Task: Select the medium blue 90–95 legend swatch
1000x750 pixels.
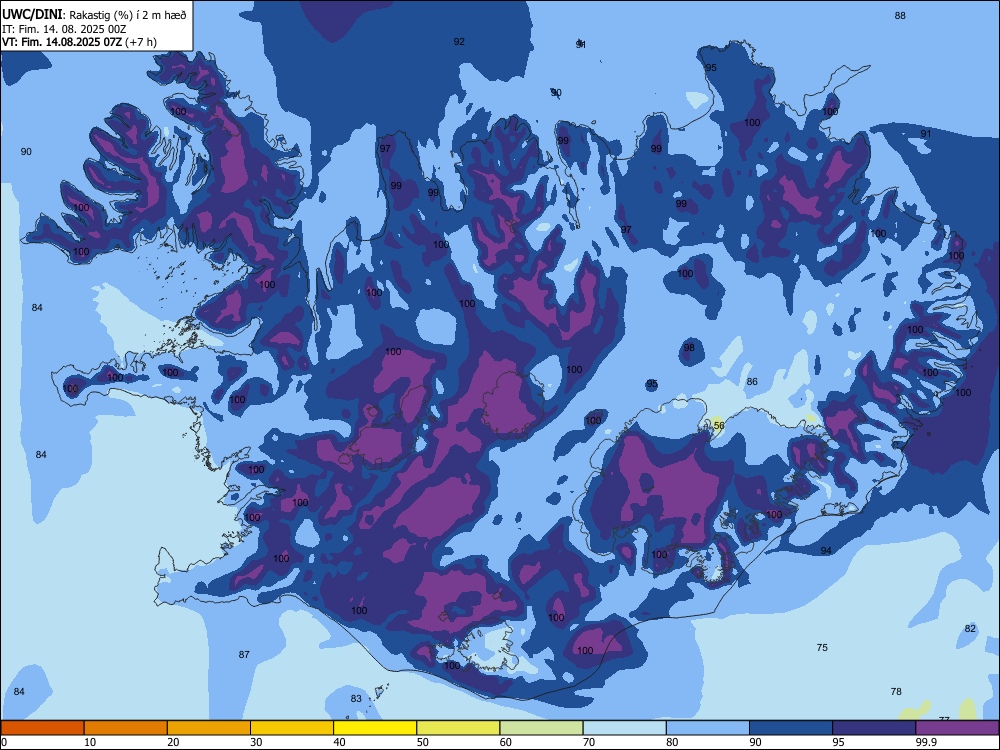Action: pyautogui.click(x=791, y=728)
